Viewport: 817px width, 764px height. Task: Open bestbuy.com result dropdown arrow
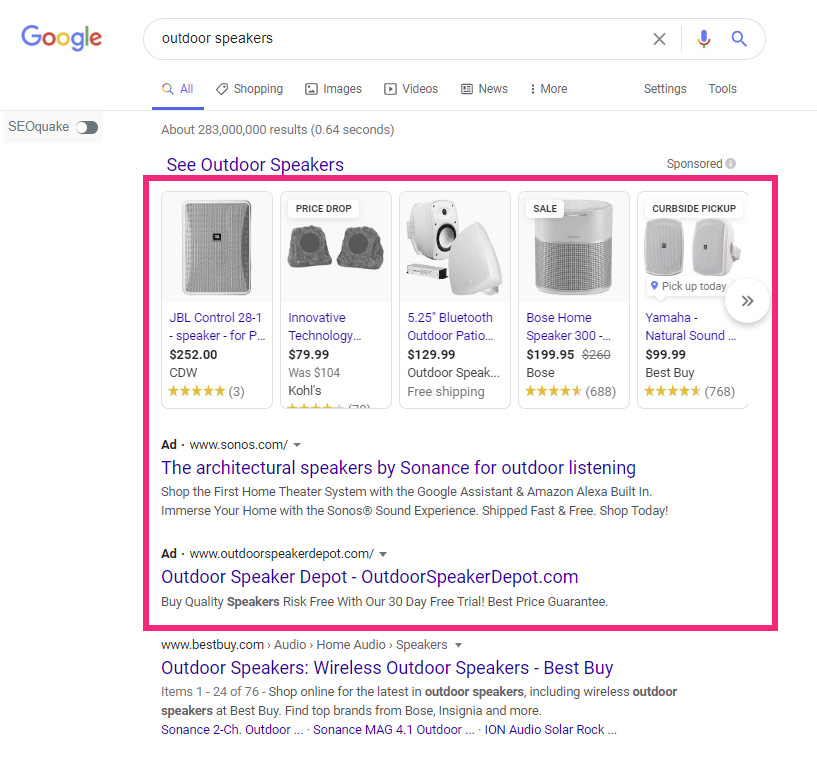tap(458, 645)
